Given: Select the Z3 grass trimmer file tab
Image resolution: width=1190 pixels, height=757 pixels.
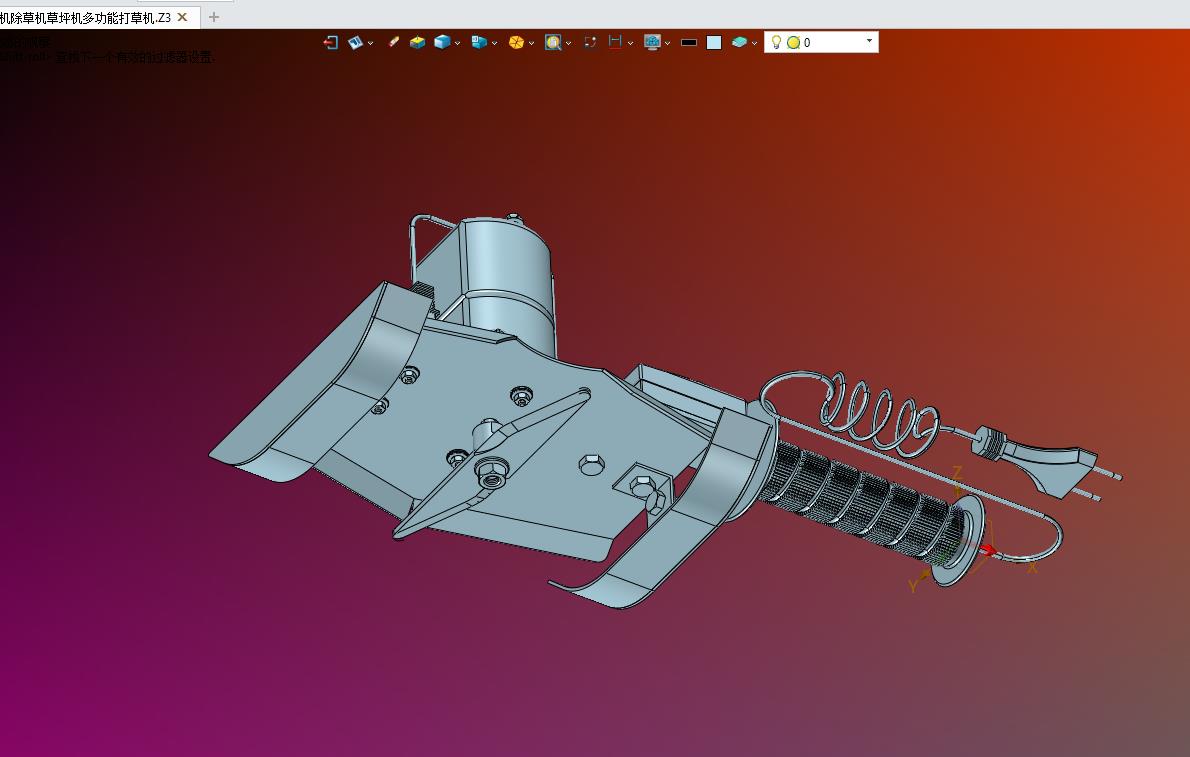Looking at the screenshot, I should (86, 17).
